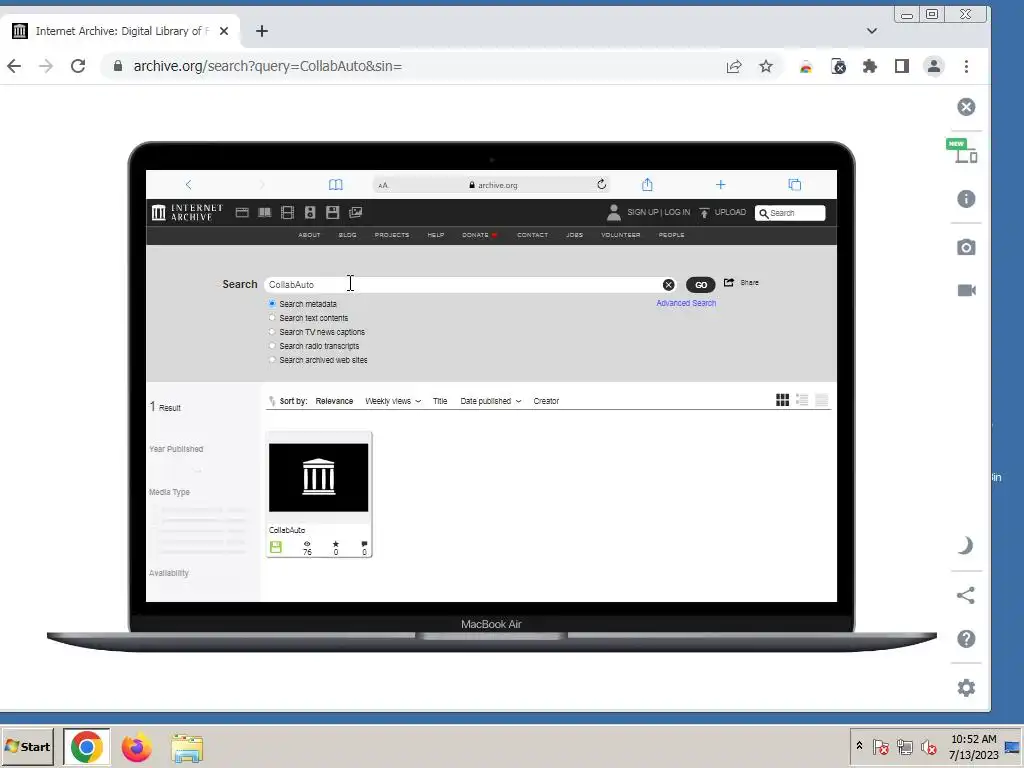This screenshot has width=1024, height=768.
Task: Click the GO search button
Action: 701,285
